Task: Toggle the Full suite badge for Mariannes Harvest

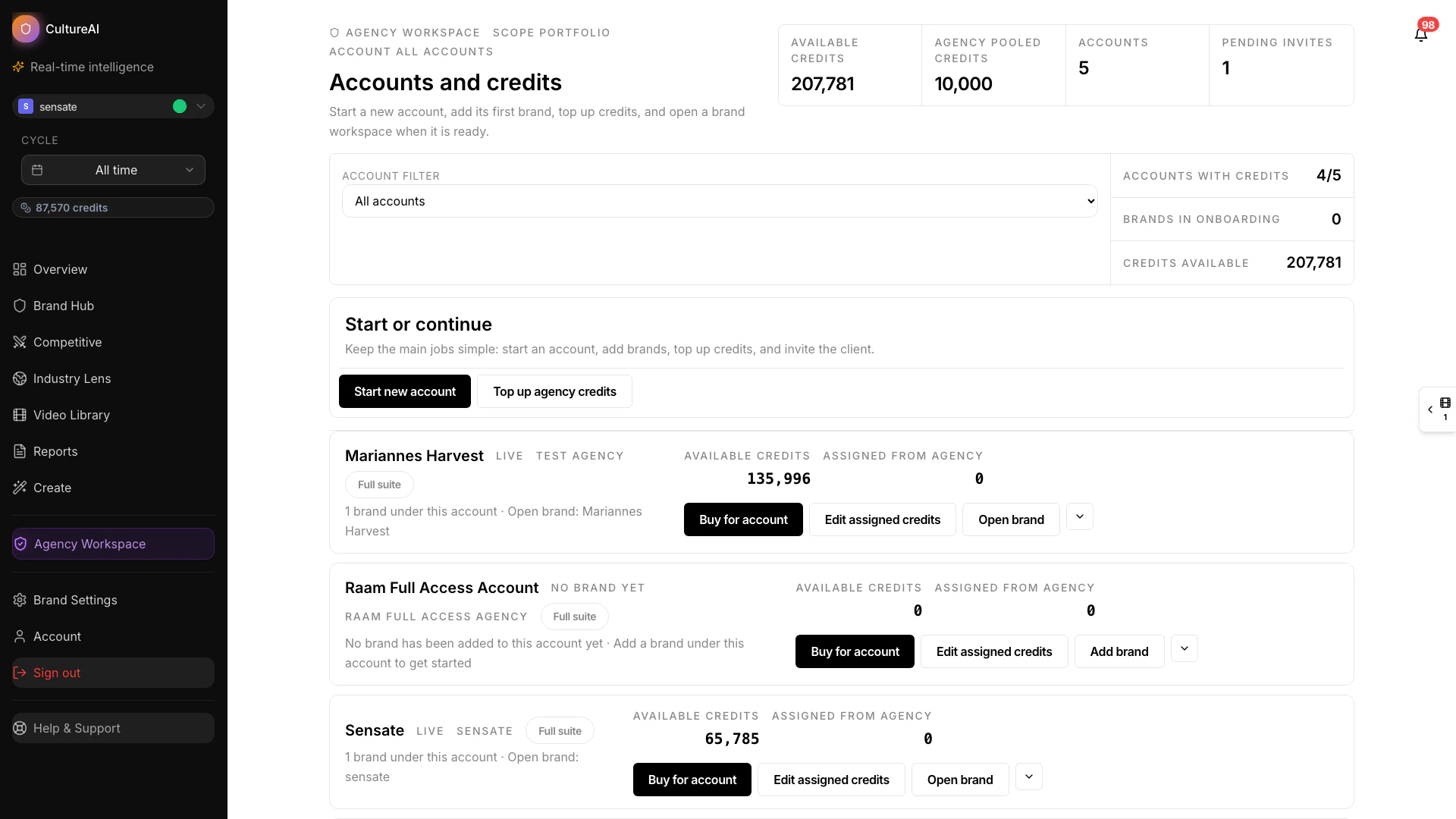Action: [378, 484]
